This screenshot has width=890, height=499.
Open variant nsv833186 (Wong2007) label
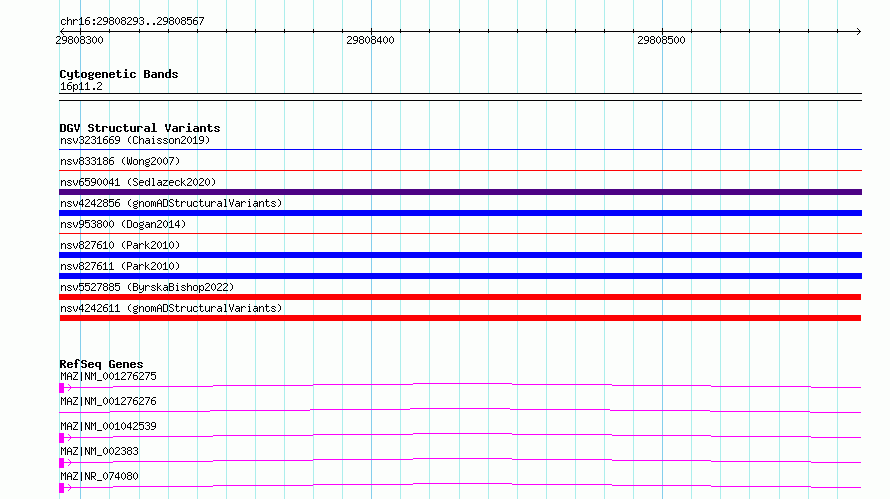point(120,161)
